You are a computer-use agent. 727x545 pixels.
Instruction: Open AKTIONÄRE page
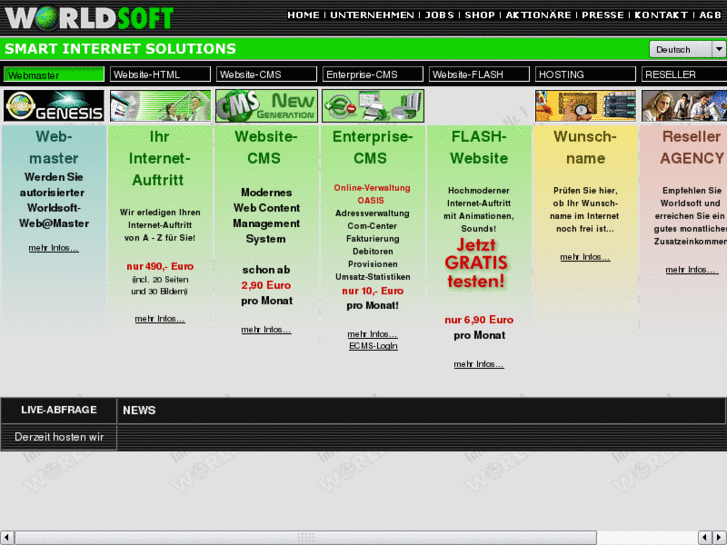[538, 15]
